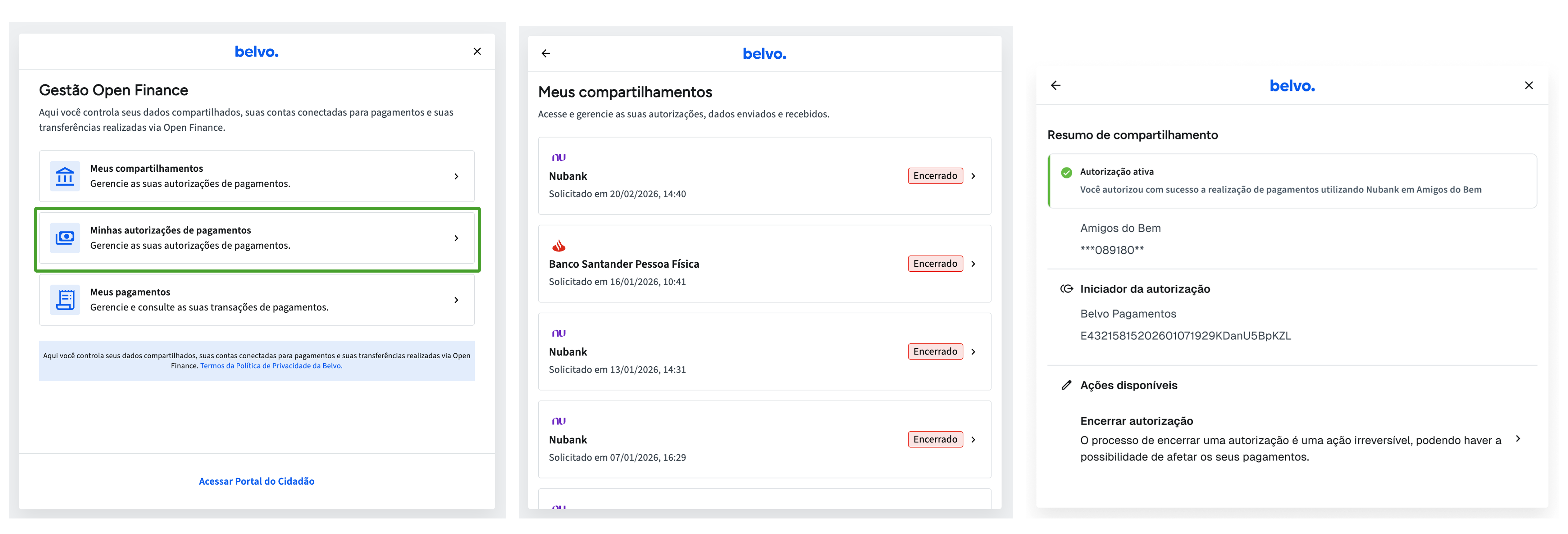
Task: Expand Meus pagamentos via its chevron
Action: pos(456,300)
